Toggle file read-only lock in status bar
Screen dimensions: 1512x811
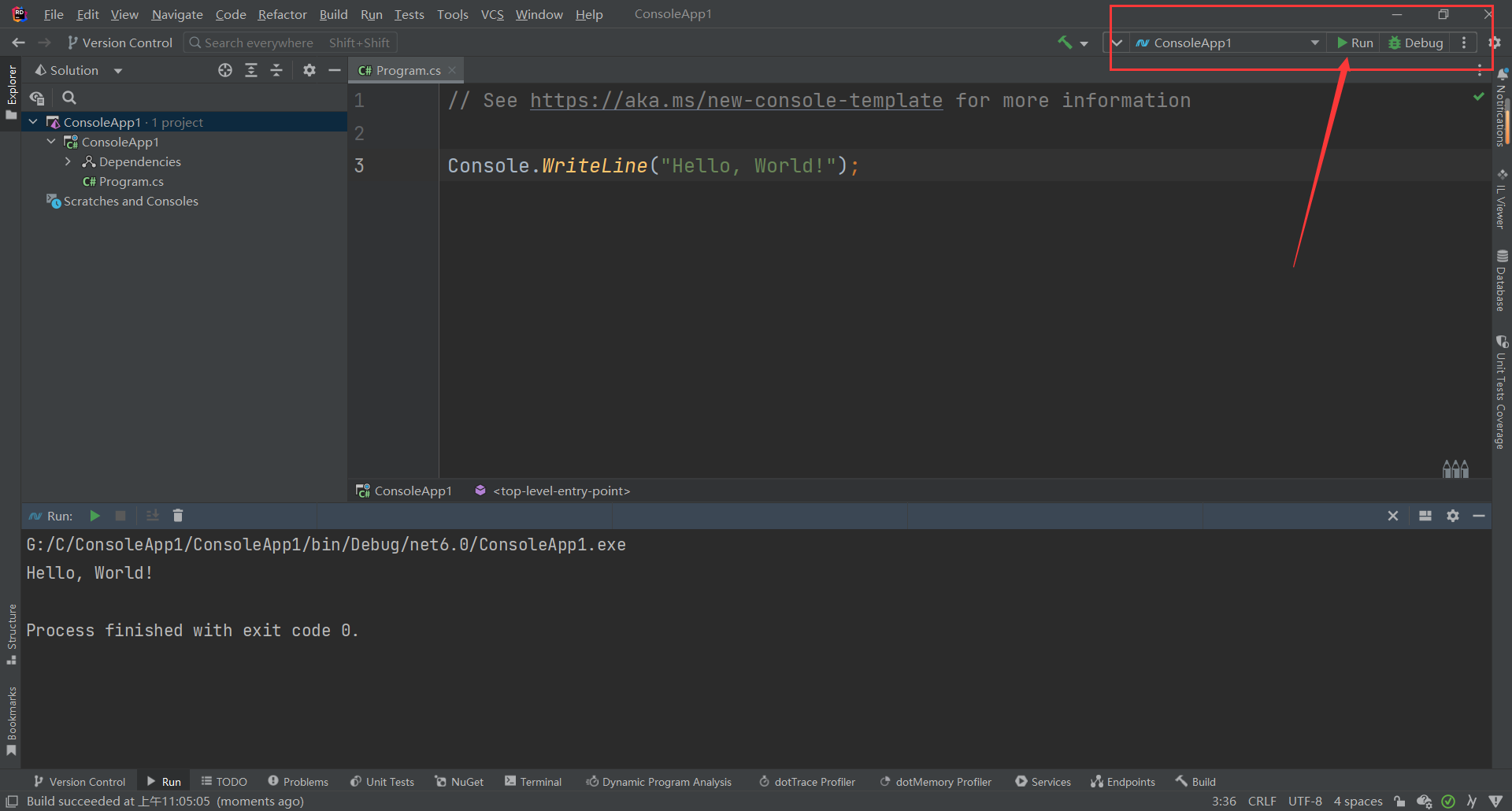point(1399,802)
